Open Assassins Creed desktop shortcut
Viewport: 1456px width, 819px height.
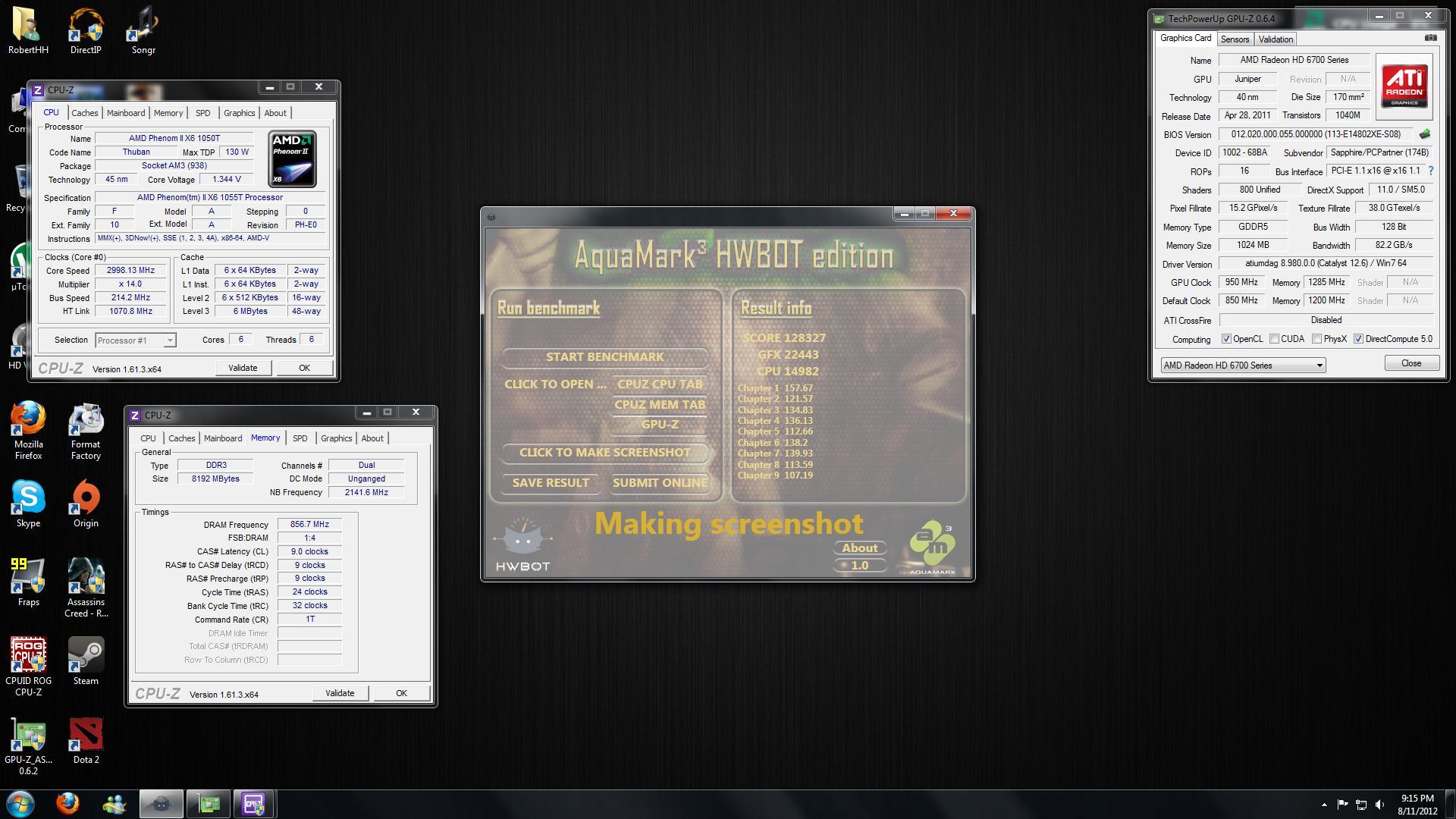[x=86, y=588]
